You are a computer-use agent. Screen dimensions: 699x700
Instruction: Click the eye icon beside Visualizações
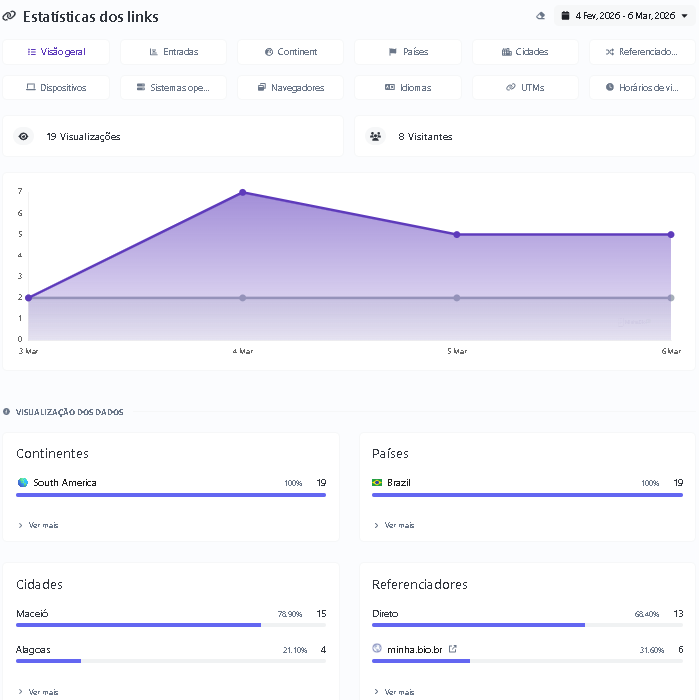(24, 137)
